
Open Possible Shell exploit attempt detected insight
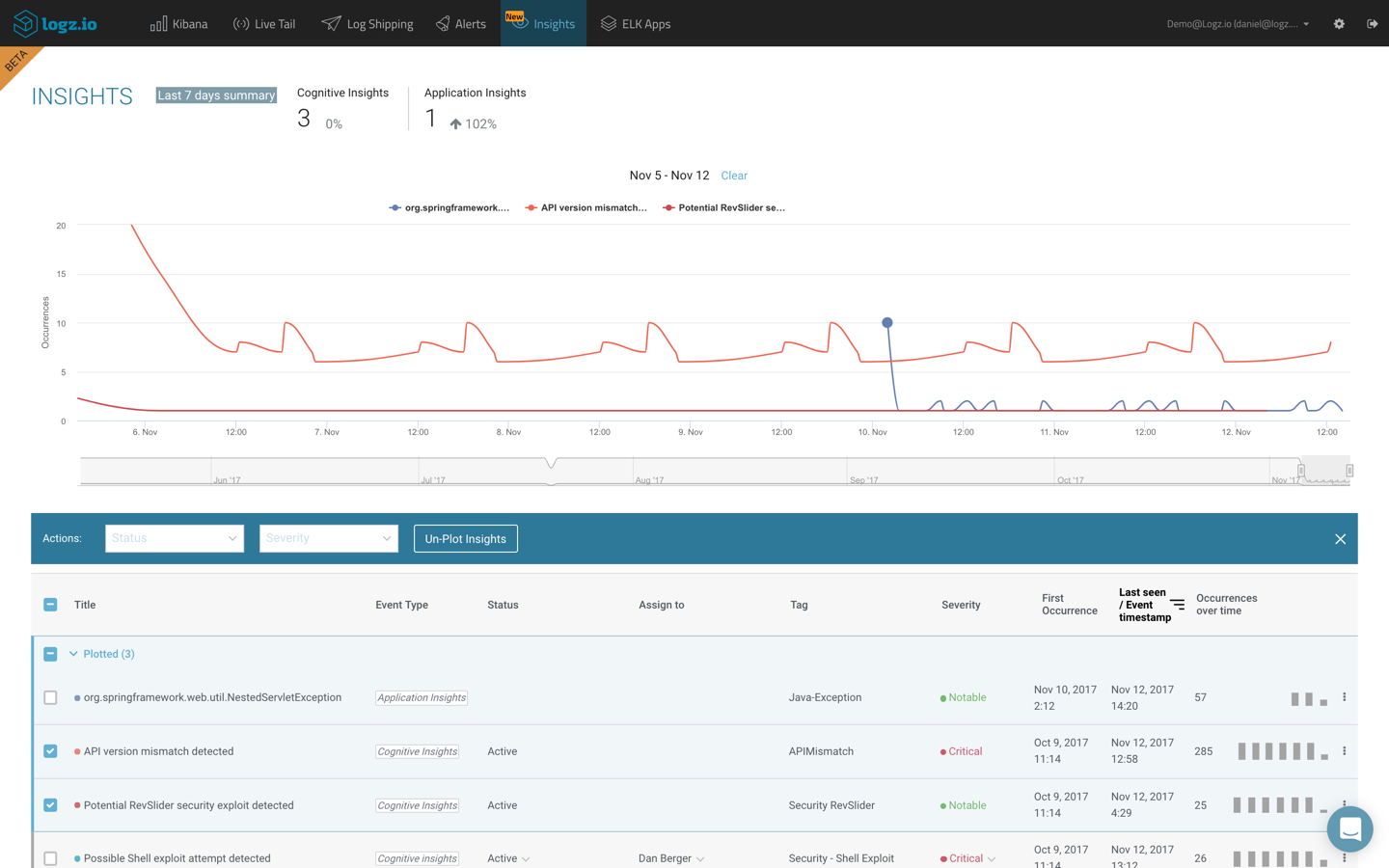point(177,858)
